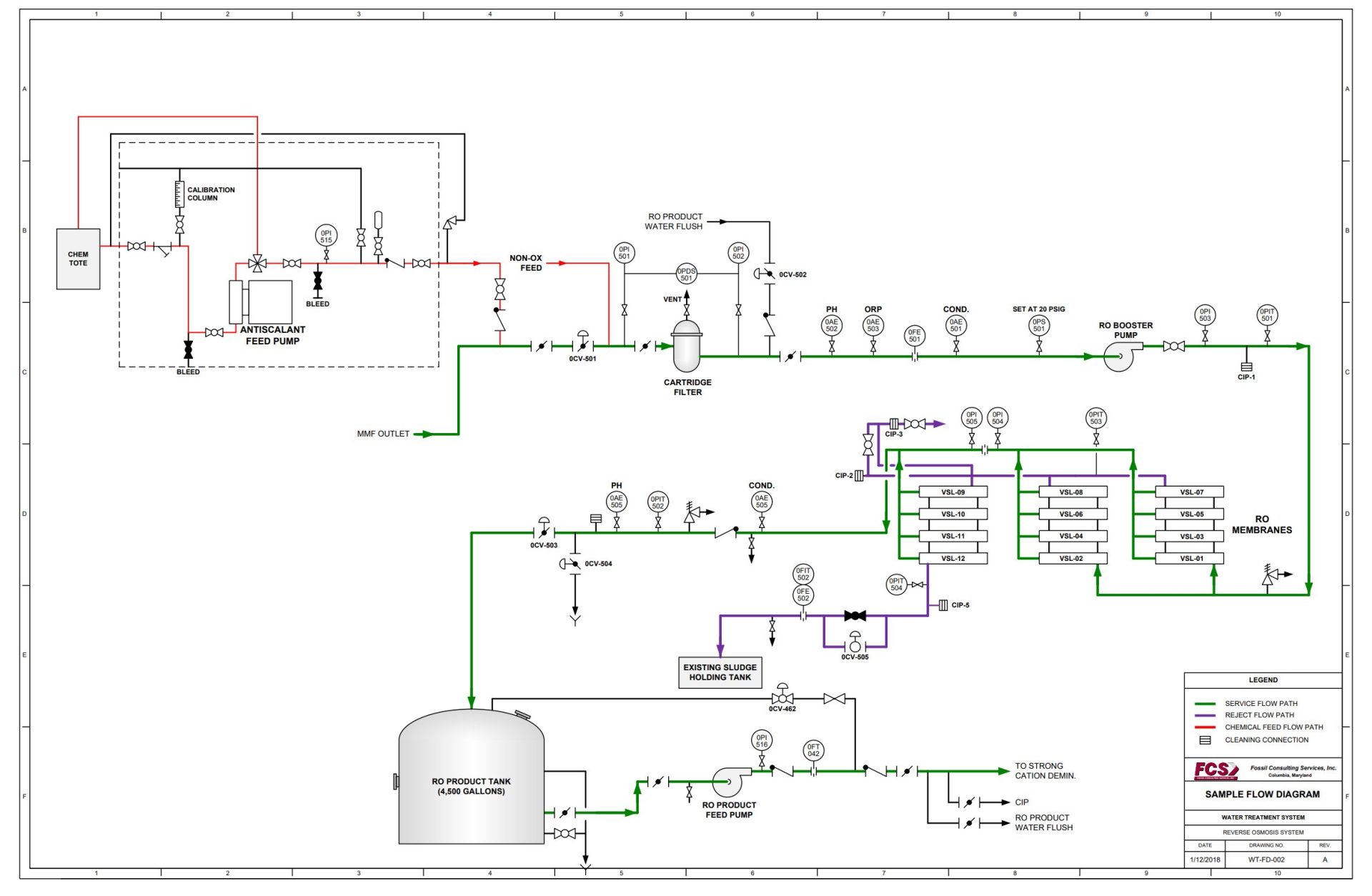Select the 0PI 515 pressure indicator bubble
1372x896 pixels.
326,236
